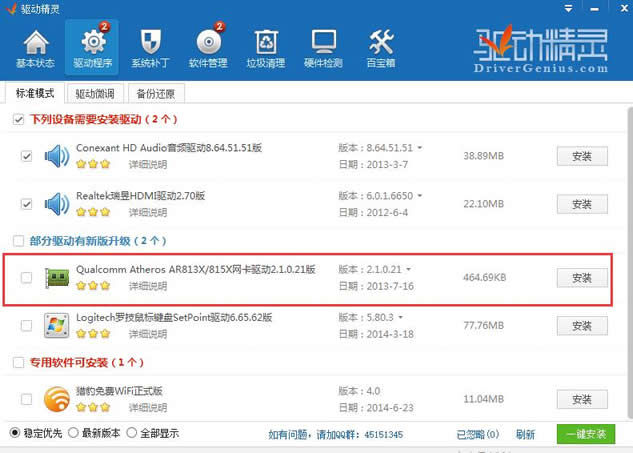
Task: Select the 驱动程序 gear icon
Action: [92, 42]
